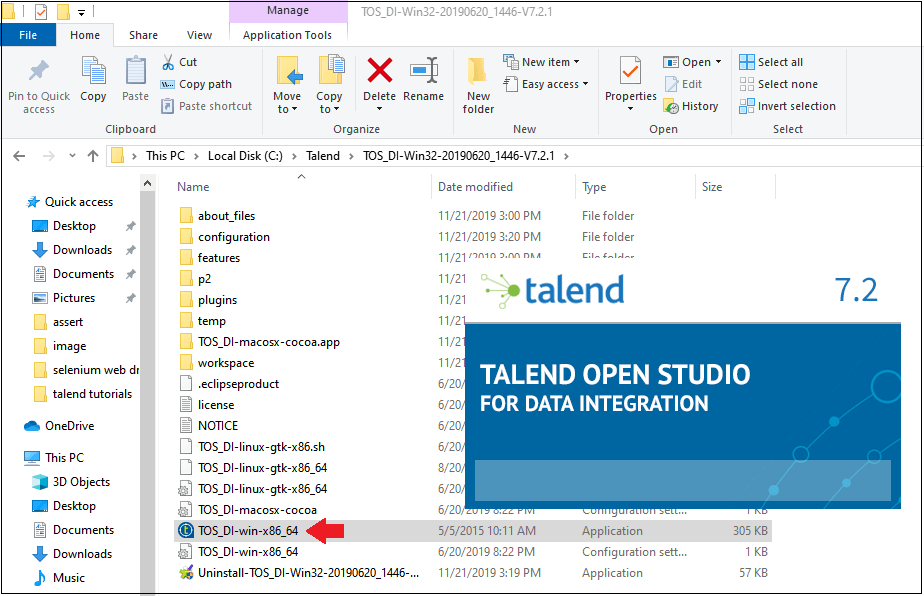Open Pictures in Quick access
Image resolution: width=924 pixels, height=596 pixels.
[x=64, y=298]
